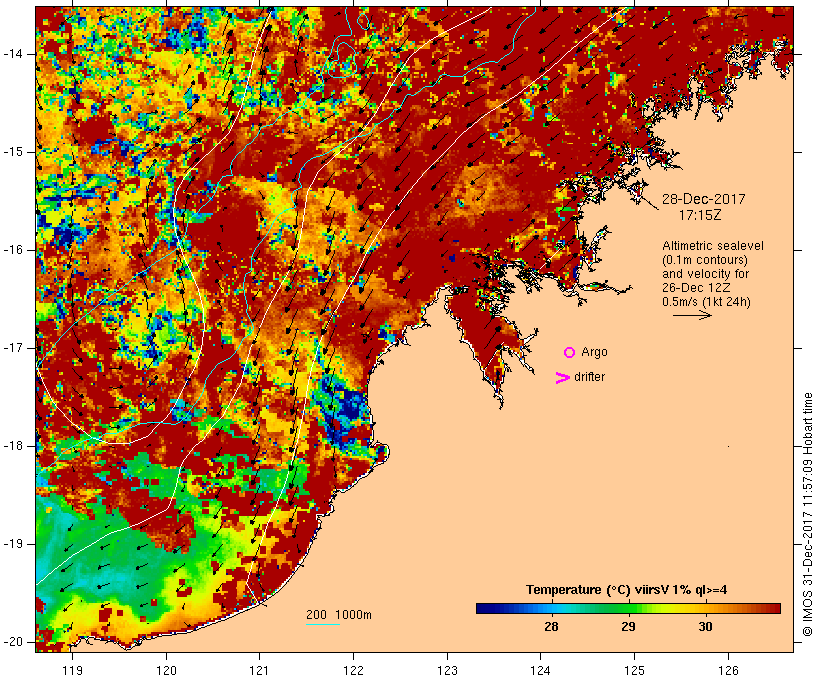The width and height of the screenshot is (820, 680).
Task: Click the temperature color bar
Action: tap(628, 608)
